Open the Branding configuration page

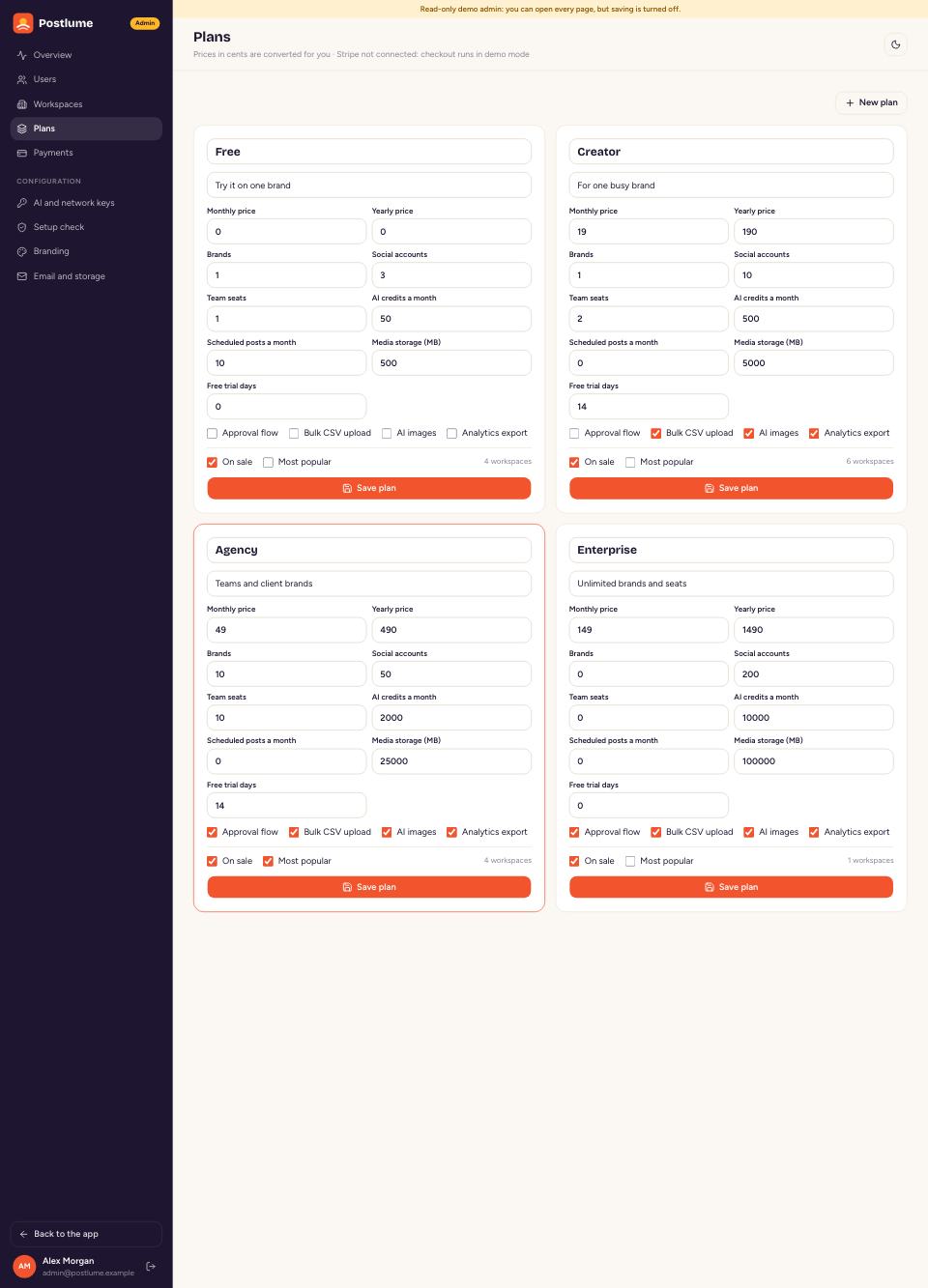(86, 251)
